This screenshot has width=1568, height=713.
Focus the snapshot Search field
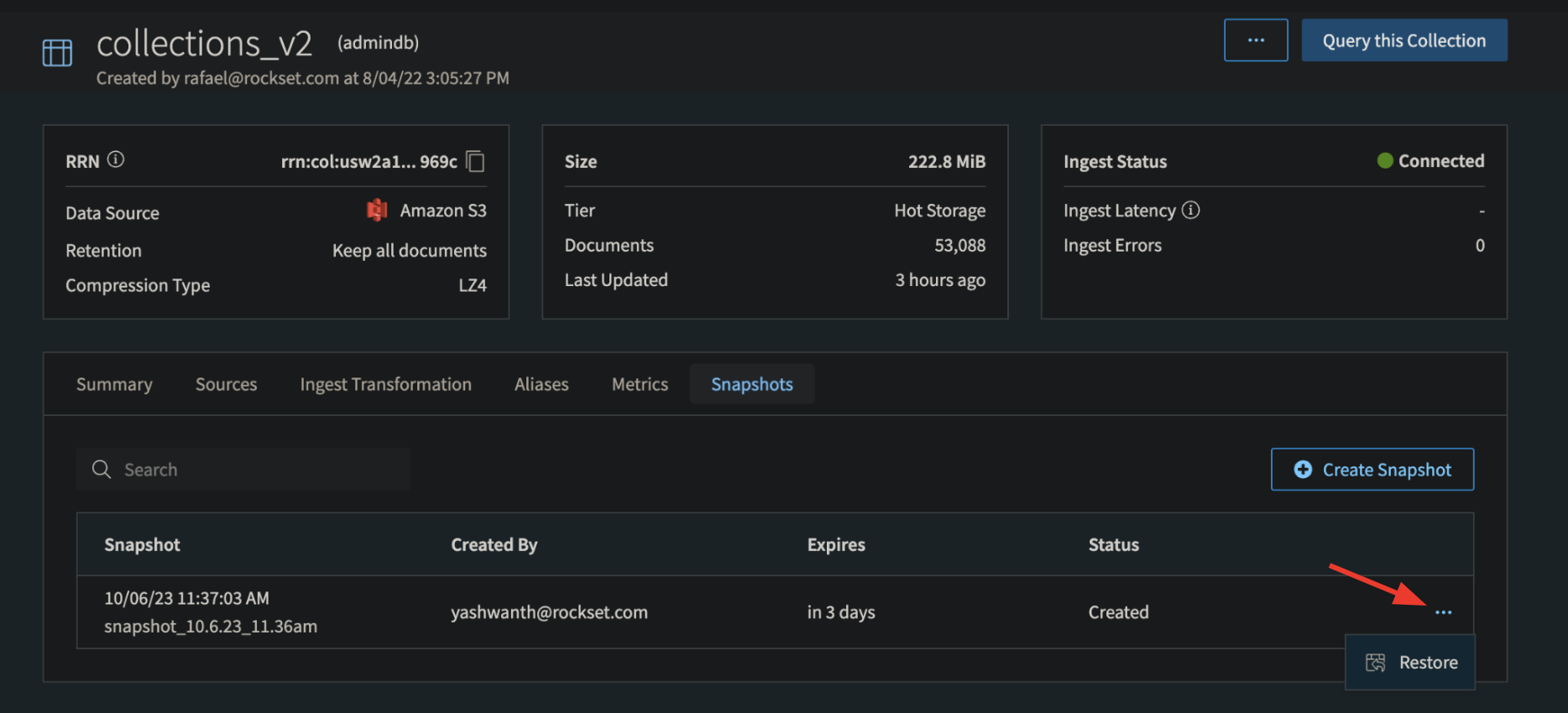pos(243,470)
